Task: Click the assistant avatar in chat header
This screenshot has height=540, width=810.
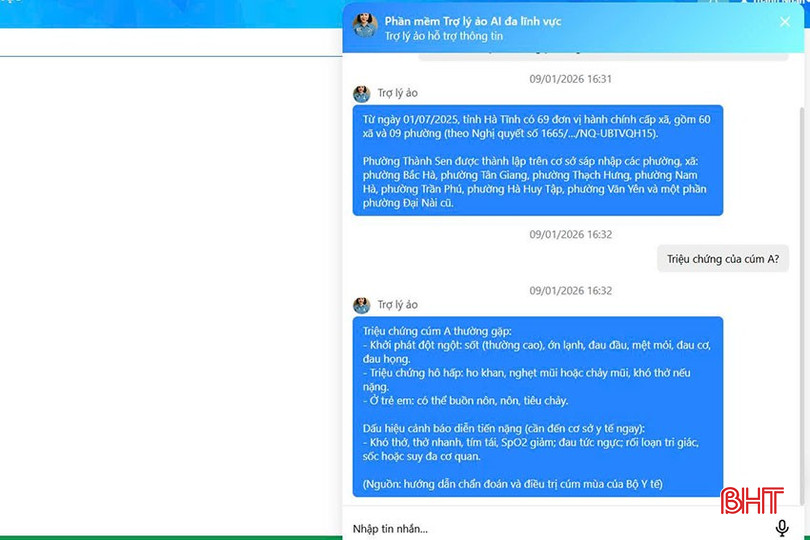Action: coord(364,26)
